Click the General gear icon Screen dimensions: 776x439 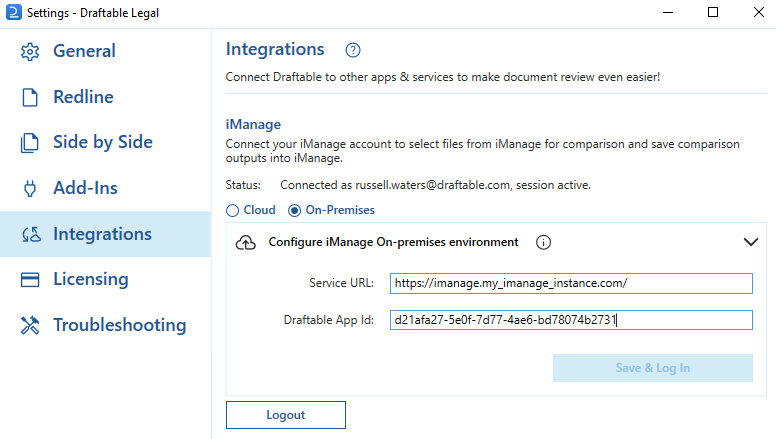click(x=30, y=51)
